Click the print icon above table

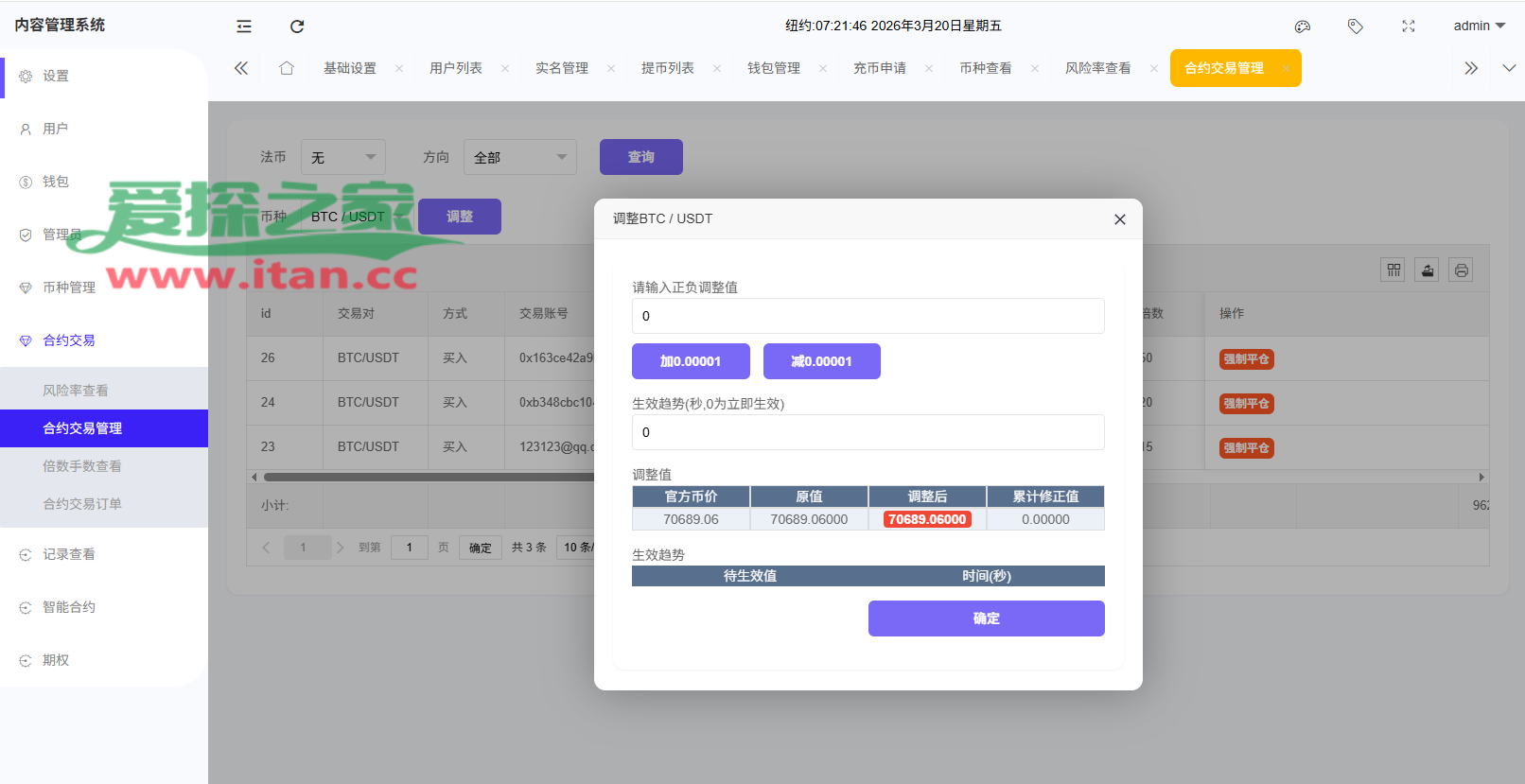(1462, 270)
